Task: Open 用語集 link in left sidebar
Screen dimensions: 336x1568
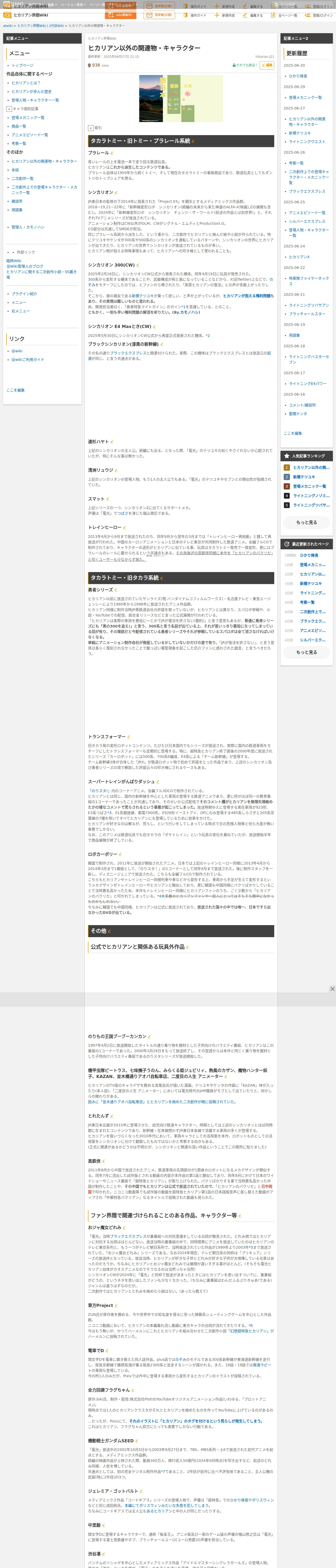Action: [x=17, y=210]
